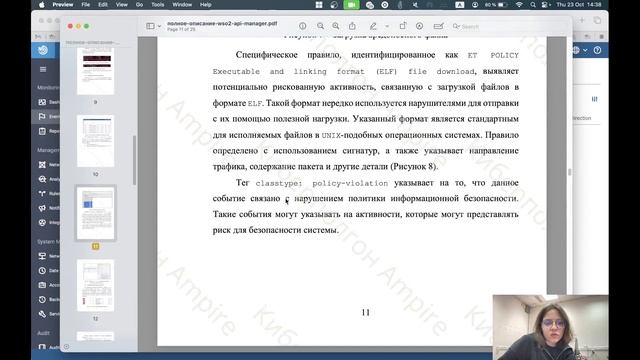Click the Notifications megaphone icon
Image resolution: width=640 pixels, height=360 pixels.
tap(42, 208)
